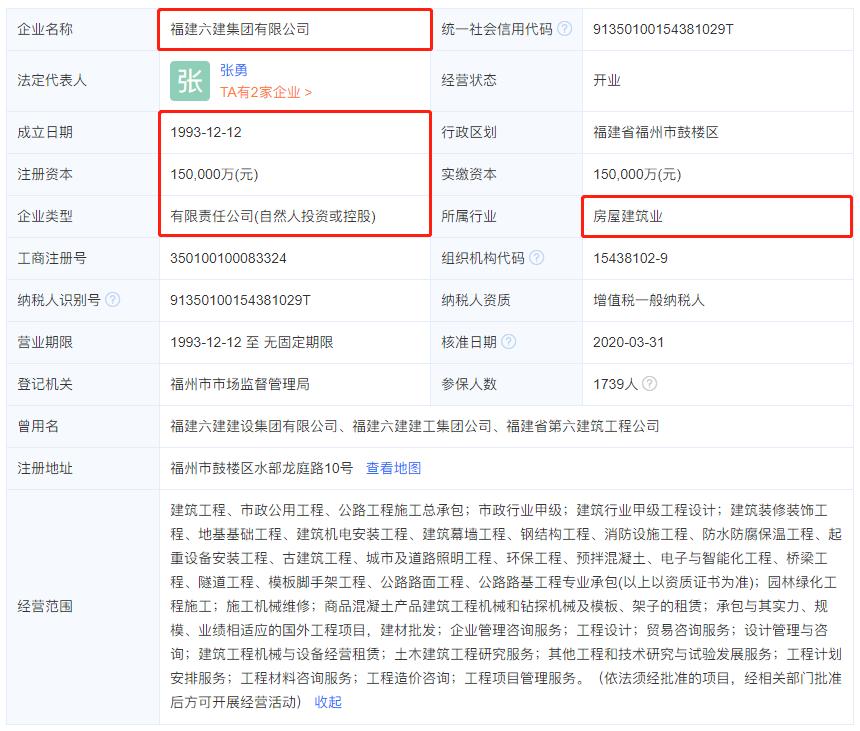Click the green 张 avatar icon

pos(190,81)
